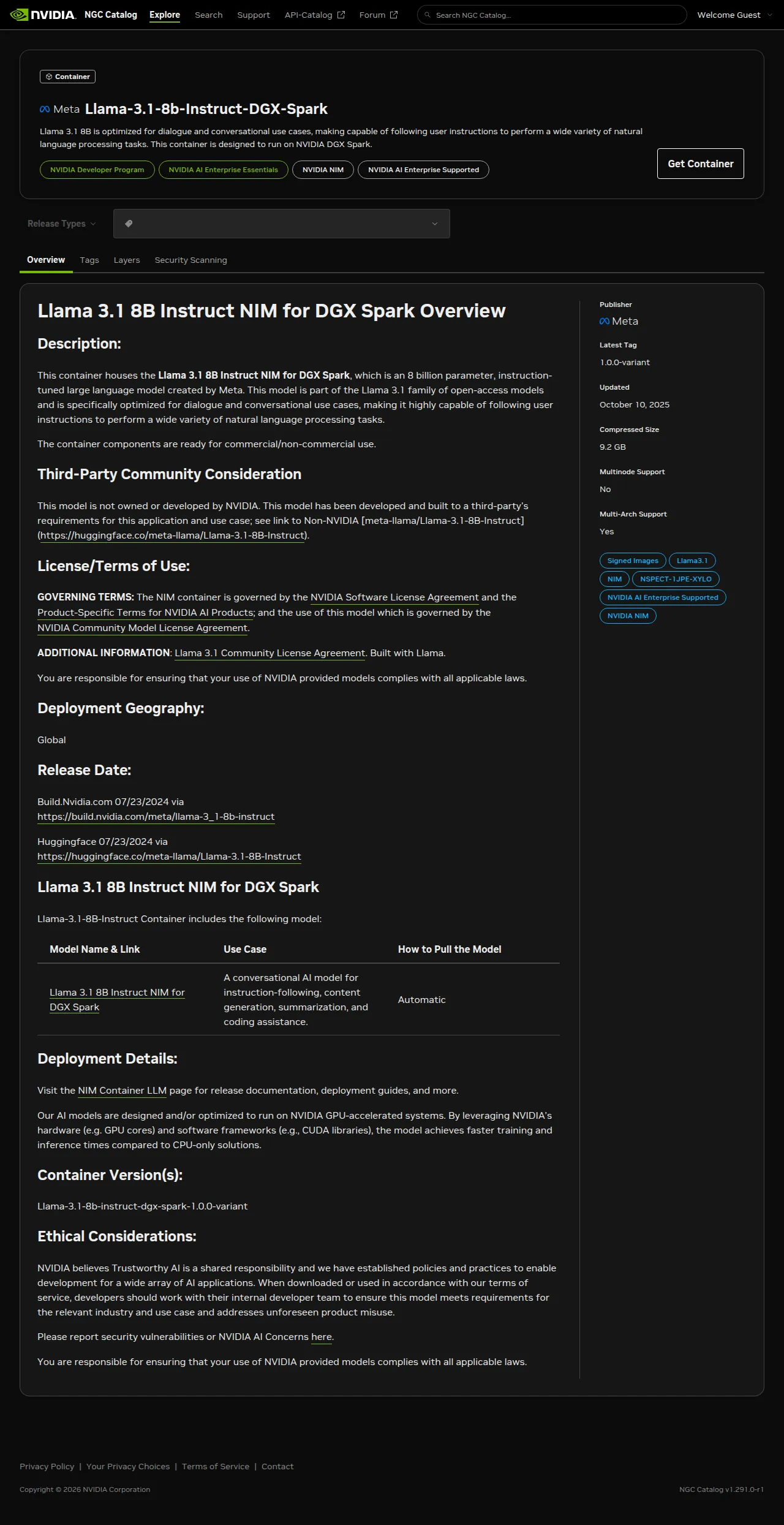This screenshot has width=784, height=1525.
Task: Click the Llama-3.1-8b-instruct-dgx-spark-1.0.0-variant version text
Action: 143,1206
